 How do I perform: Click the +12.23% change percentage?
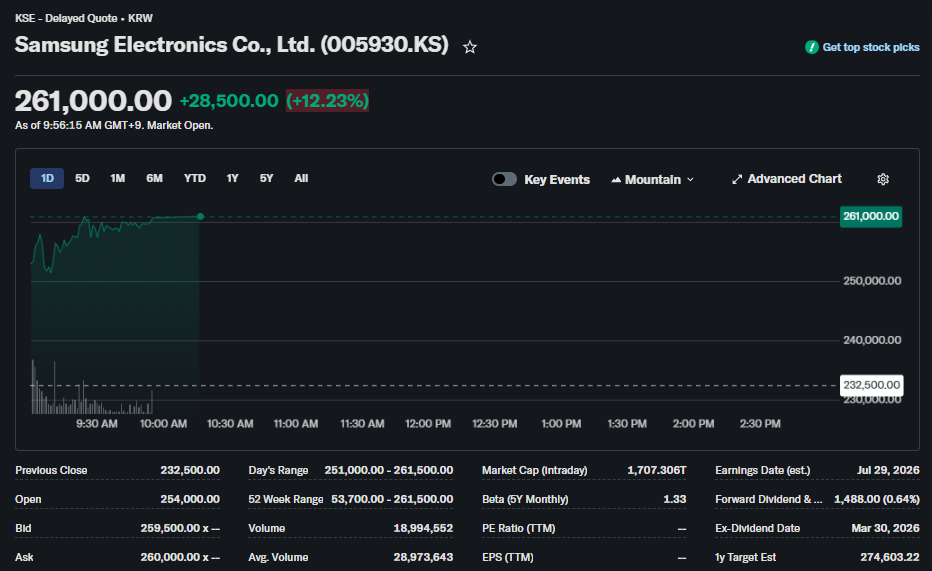(328, 100)
